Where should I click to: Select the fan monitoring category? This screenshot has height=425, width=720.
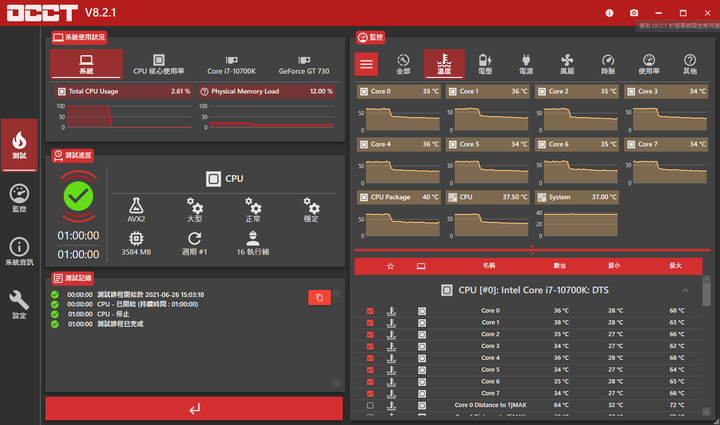pyautogui.click(x=567, y=64)
